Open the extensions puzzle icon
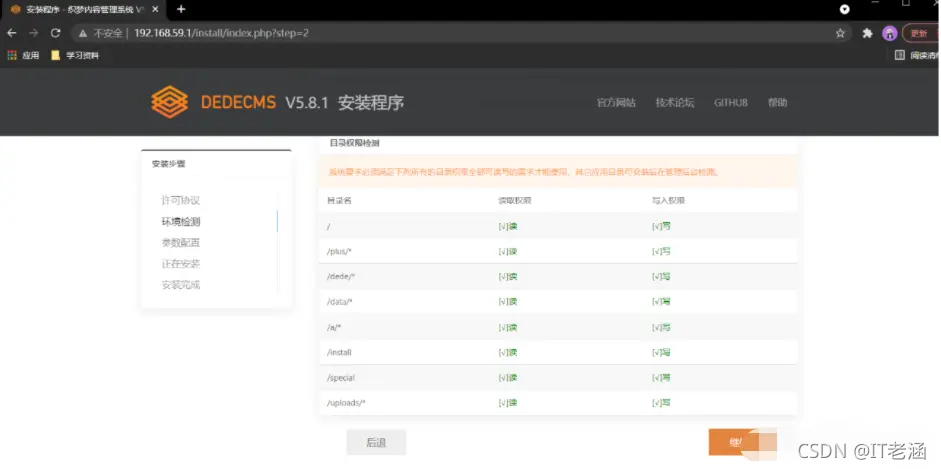Image resolution: width=941 pixels, height=469 pixels. (x=867, y=34)
